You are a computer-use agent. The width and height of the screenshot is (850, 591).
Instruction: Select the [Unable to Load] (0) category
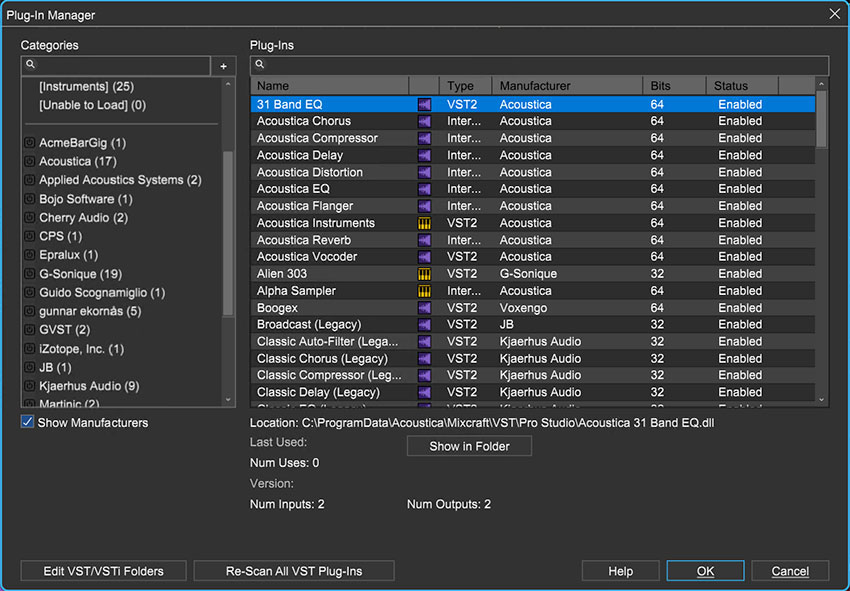[92, 105]
